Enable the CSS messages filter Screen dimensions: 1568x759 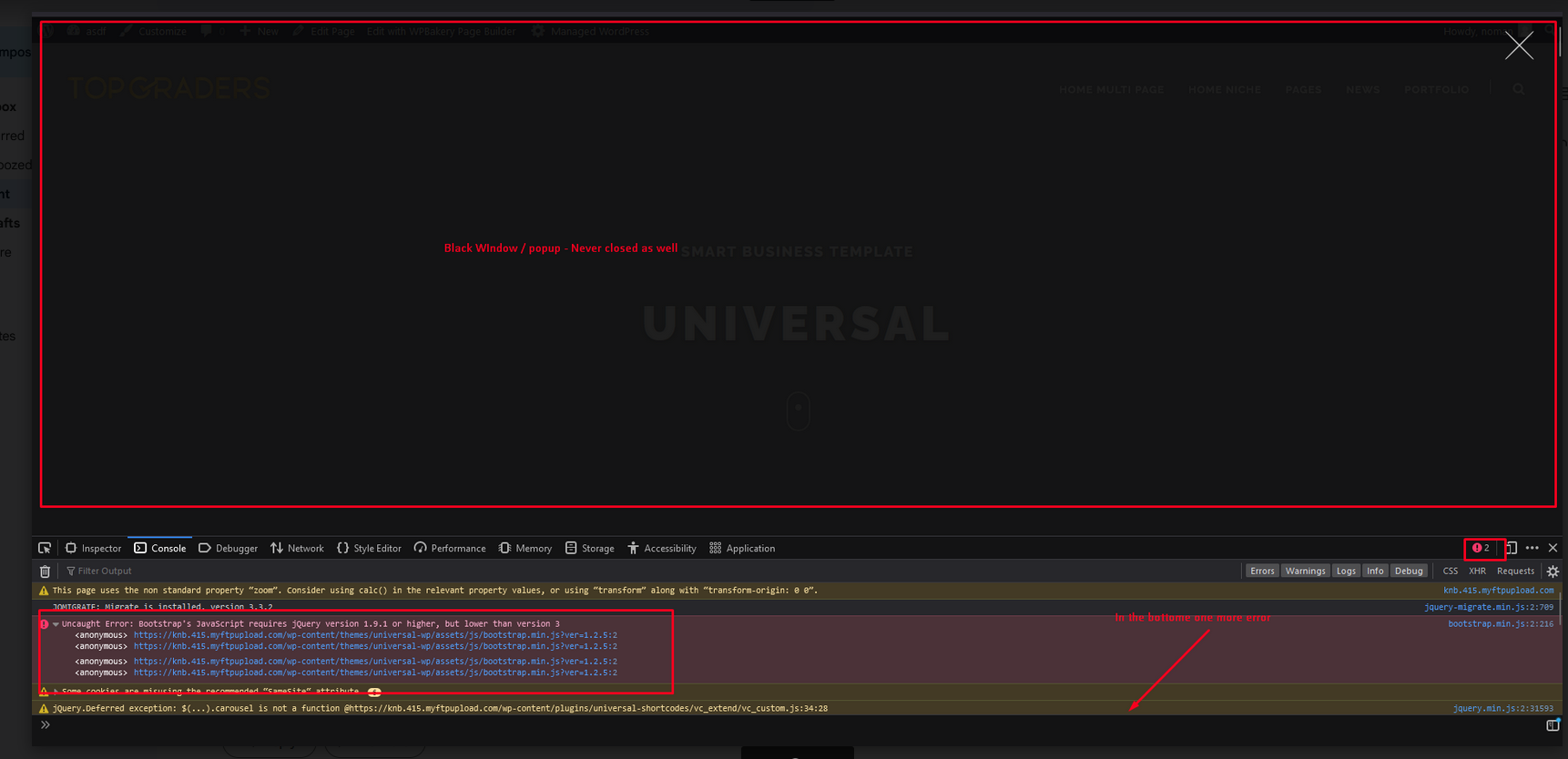click(x=1451, y=572)
